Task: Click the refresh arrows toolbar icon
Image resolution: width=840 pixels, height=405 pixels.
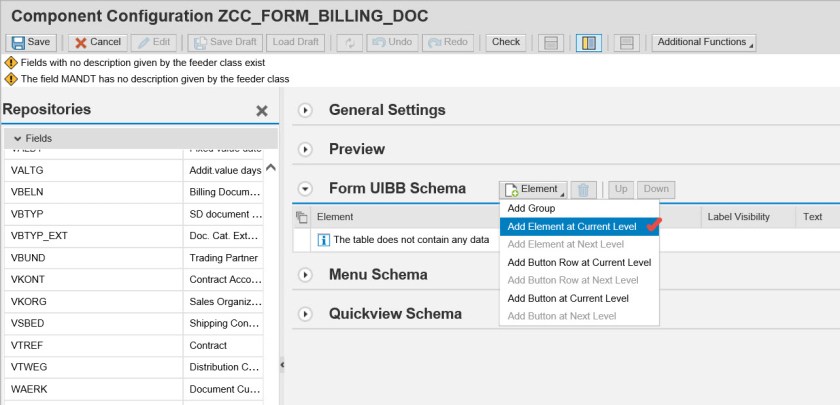Action: [x=349, y=42]
